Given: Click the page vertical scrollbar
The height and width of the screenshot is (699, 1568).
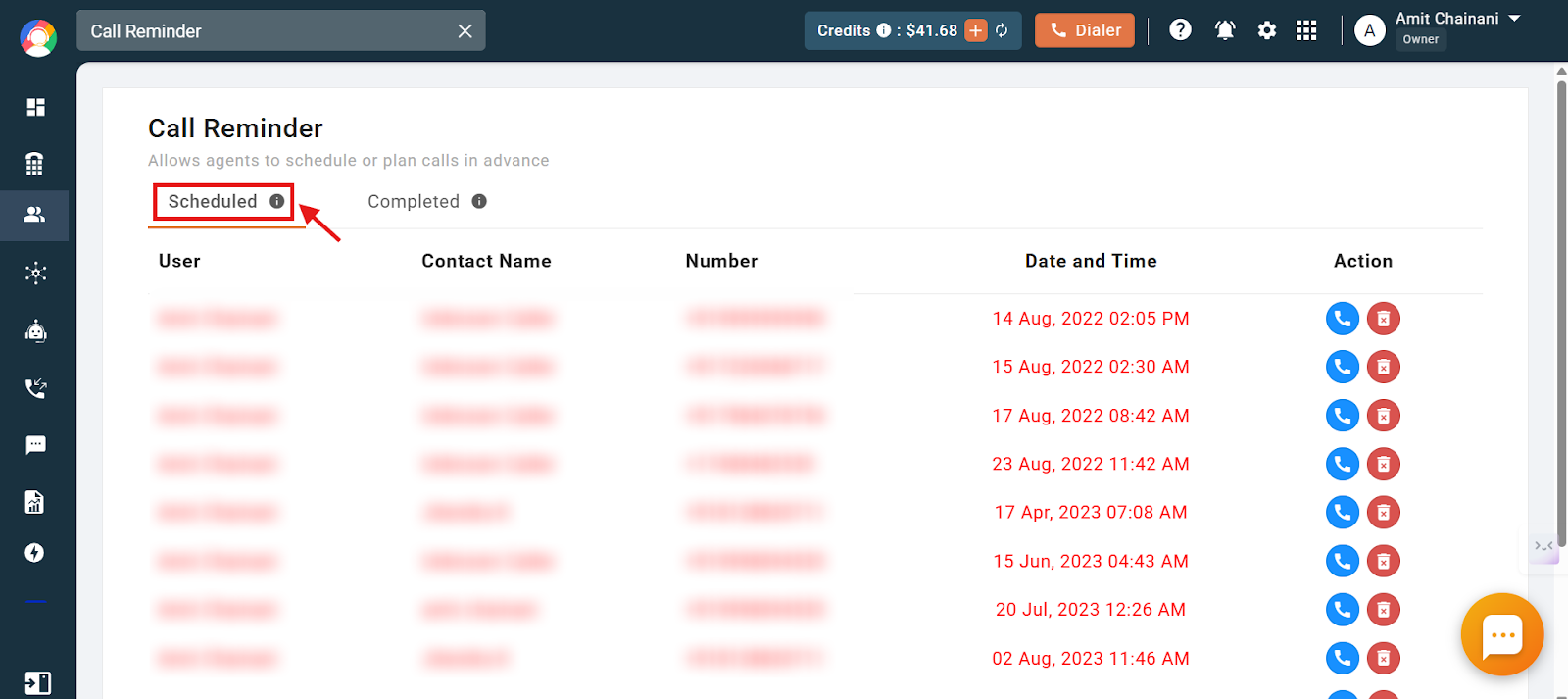Looking at the screenshot, I should pos(1561,314).
